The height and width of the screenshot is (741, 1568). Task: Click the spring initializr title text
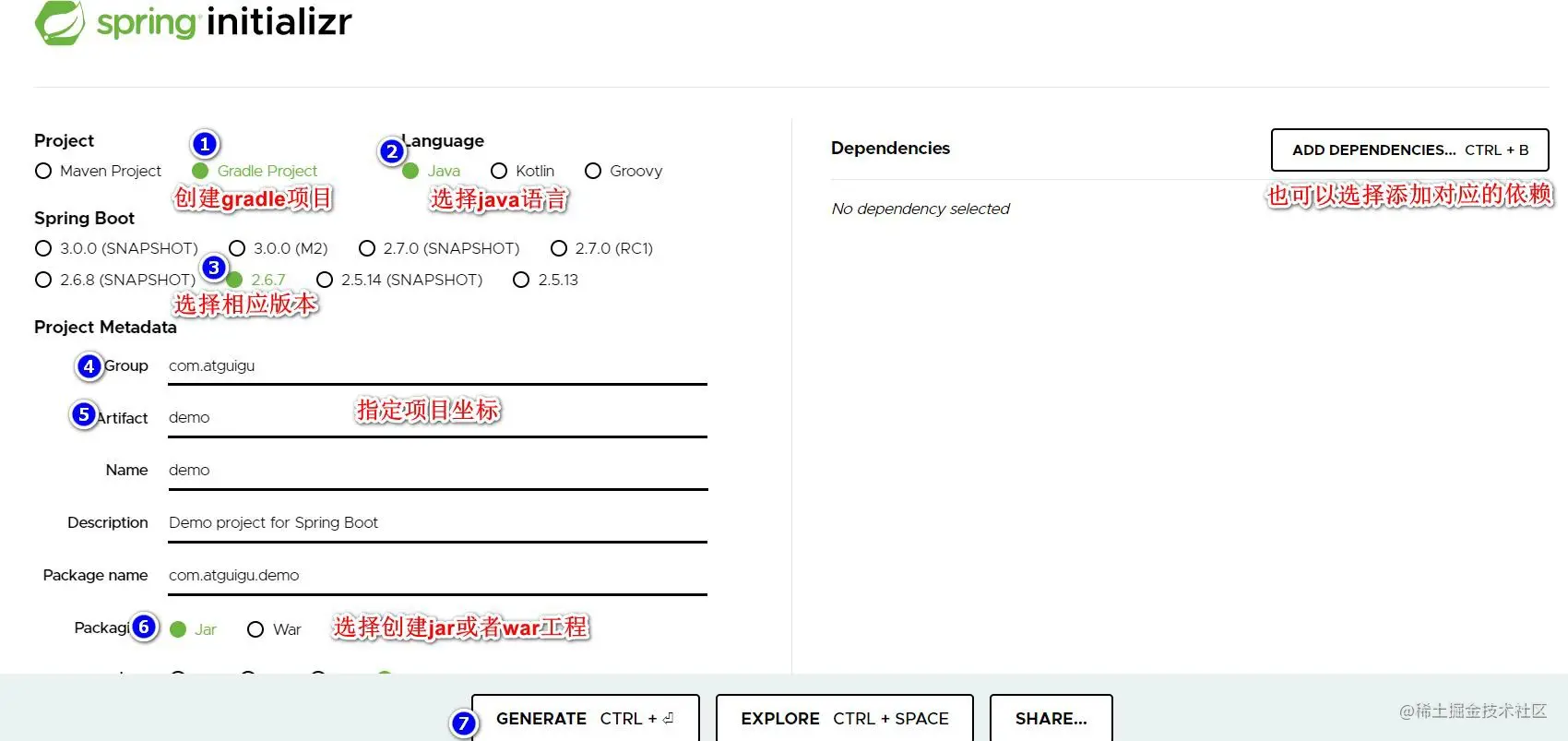coord(224,21)
